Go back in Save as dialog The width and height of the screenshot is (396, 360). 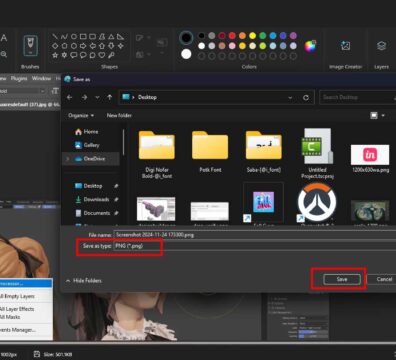(x=69, y=97)
